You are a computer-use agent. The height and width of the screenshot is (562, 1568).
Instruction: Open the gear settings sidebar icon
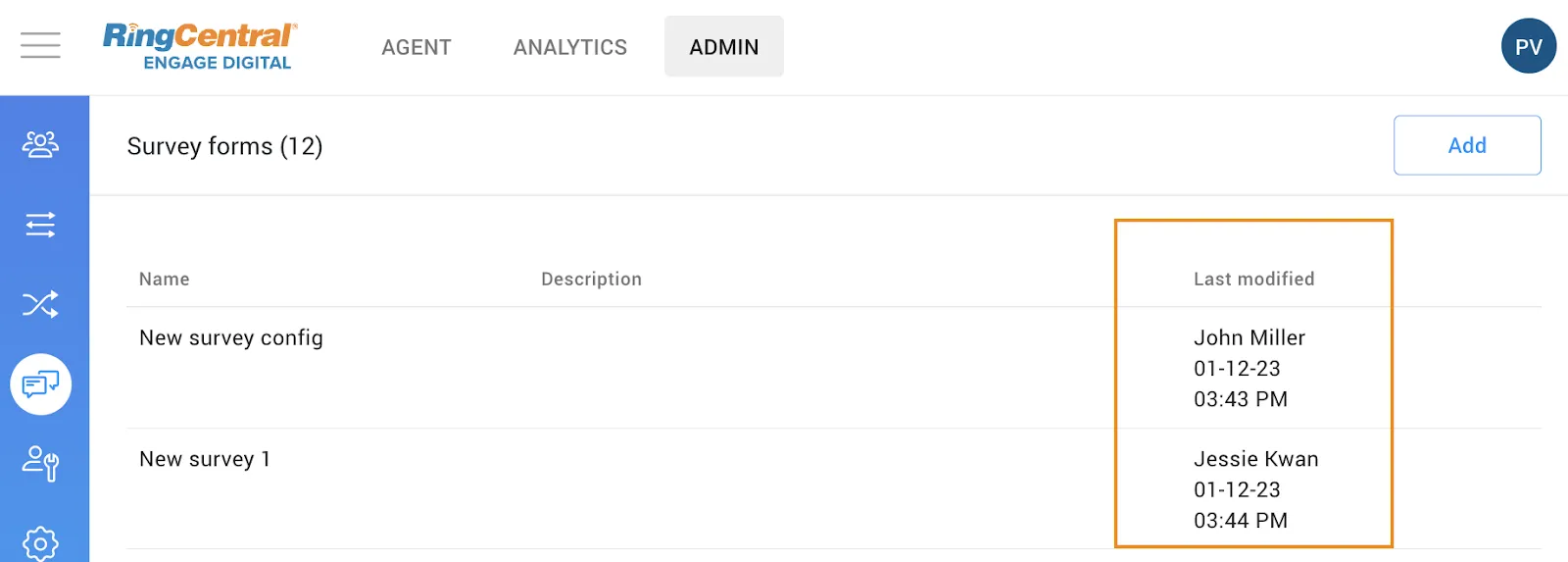tap(40, 542)
